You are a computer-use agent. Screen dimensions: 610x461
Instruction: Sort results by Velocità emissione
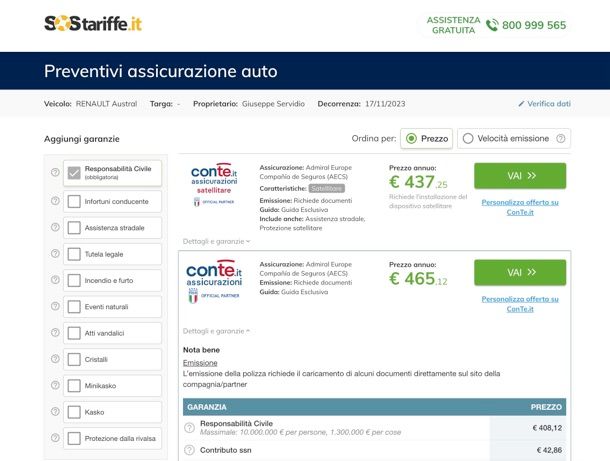coord(468,138)
